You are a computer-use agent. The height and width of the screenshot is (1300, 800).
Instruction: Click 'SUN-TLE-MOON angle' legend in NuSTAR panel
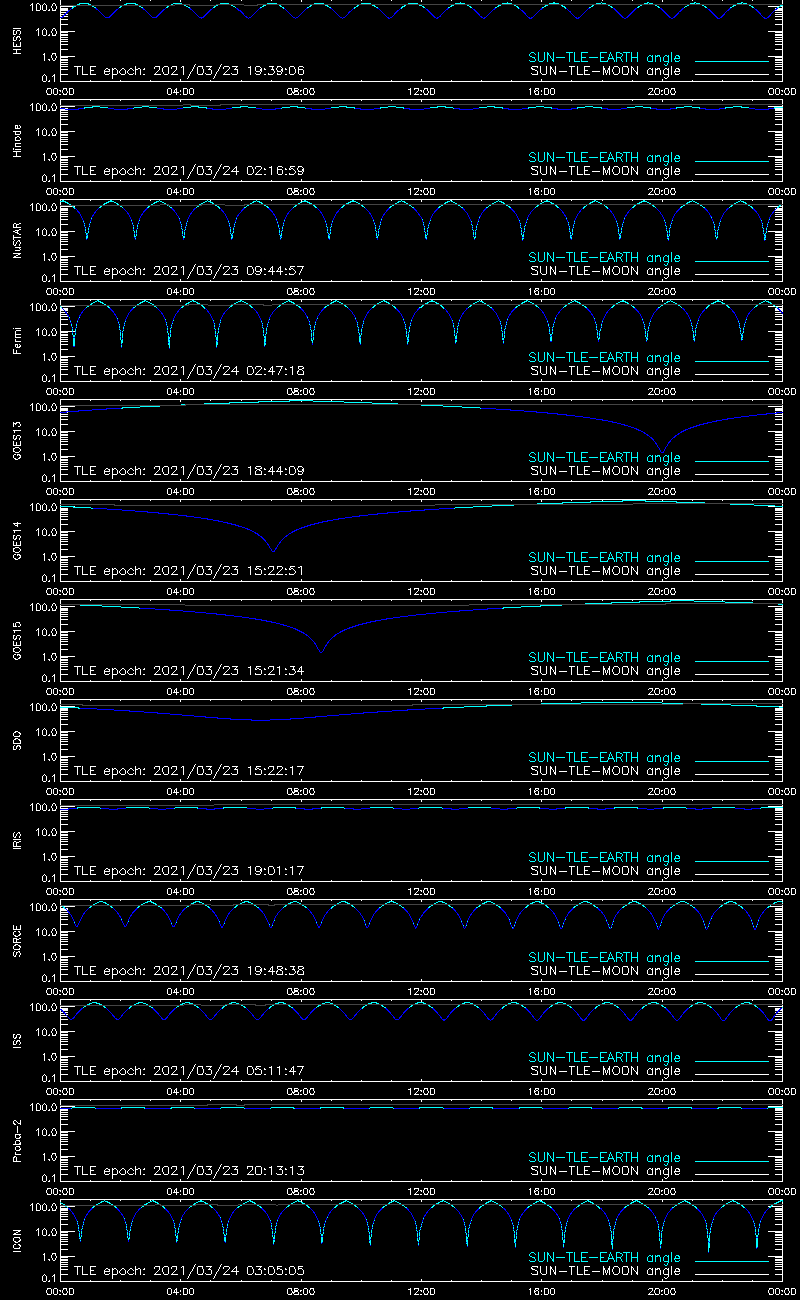point(604,271)
